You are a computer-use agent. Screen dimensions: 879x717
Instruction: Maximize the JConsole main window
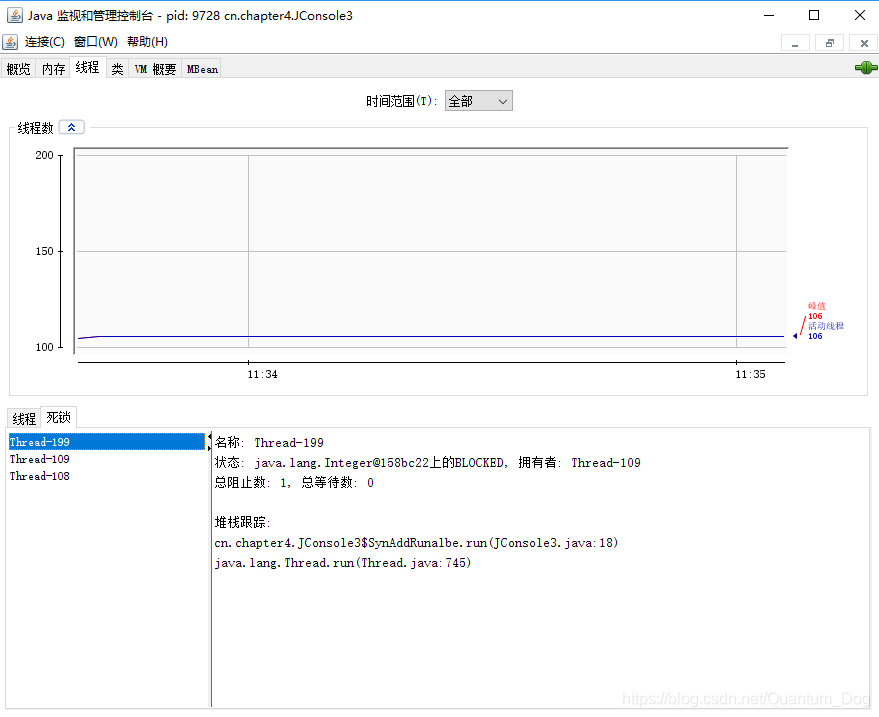[x=814, y=15]
